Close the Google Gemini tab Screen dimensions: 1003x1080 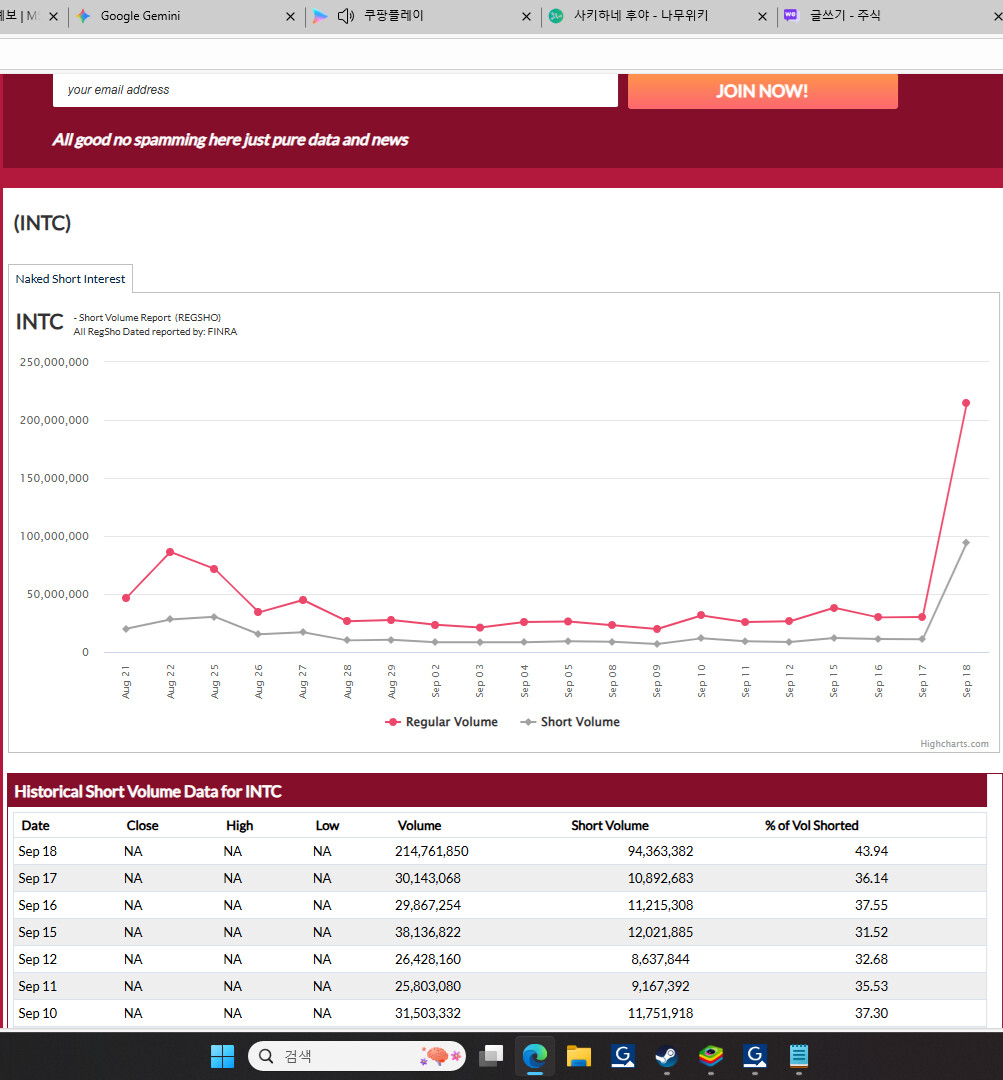(x=291, y=17)
